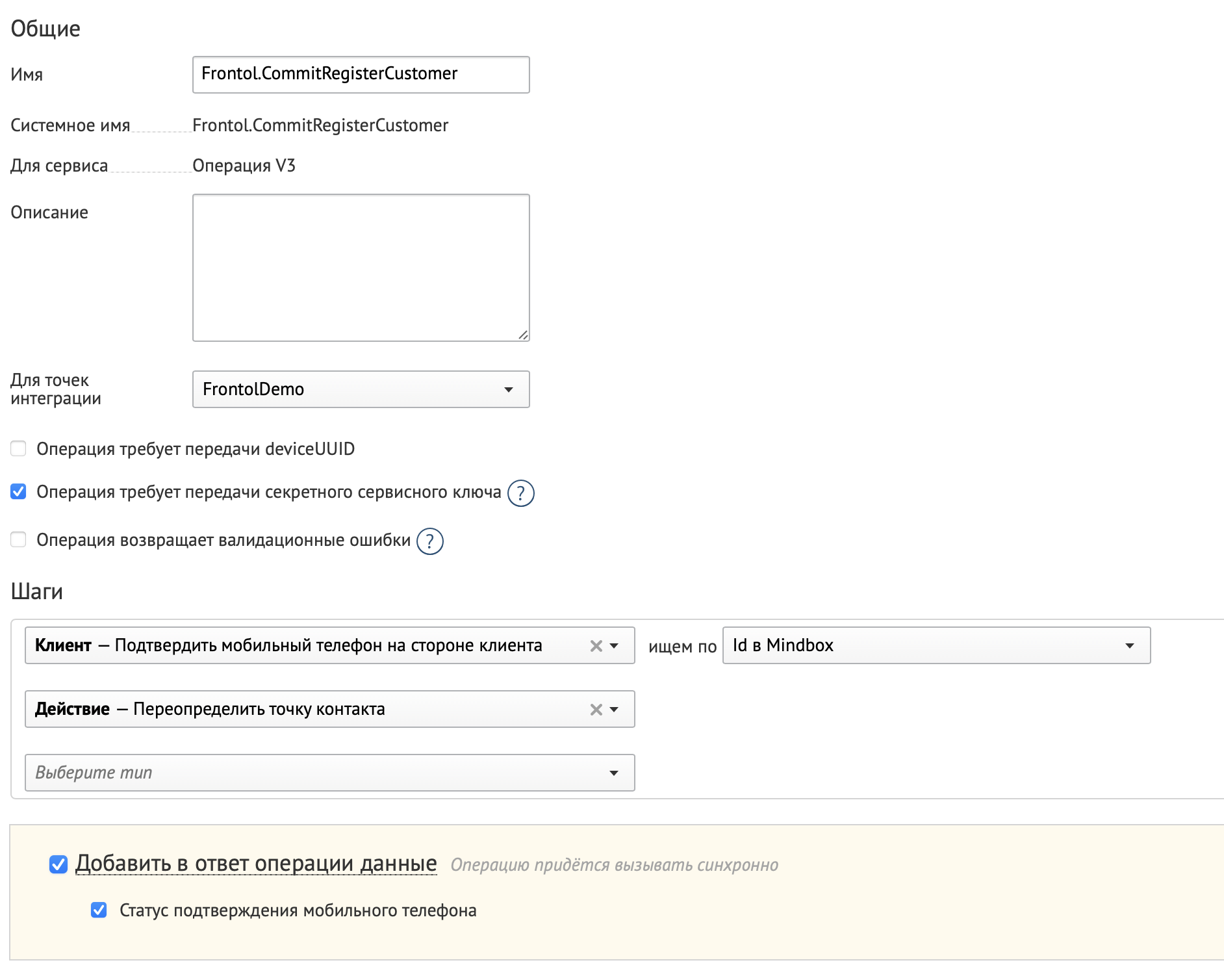The height and width of the screenshot is (980, 1224).
Task: Toggle the resize handle of the Описание textarea
Action: point(523,335)
